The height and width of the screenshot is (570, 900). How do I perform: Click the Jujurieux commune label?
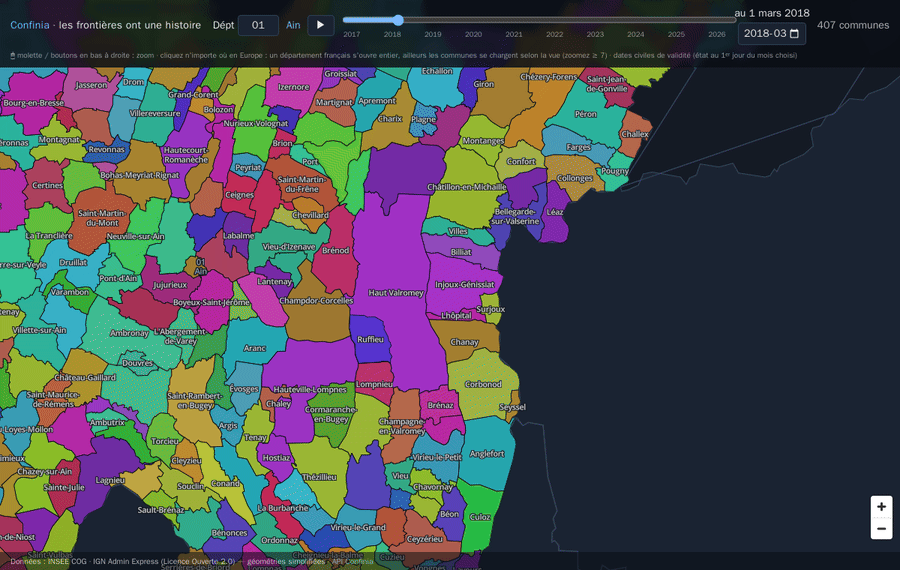[170, 285]
